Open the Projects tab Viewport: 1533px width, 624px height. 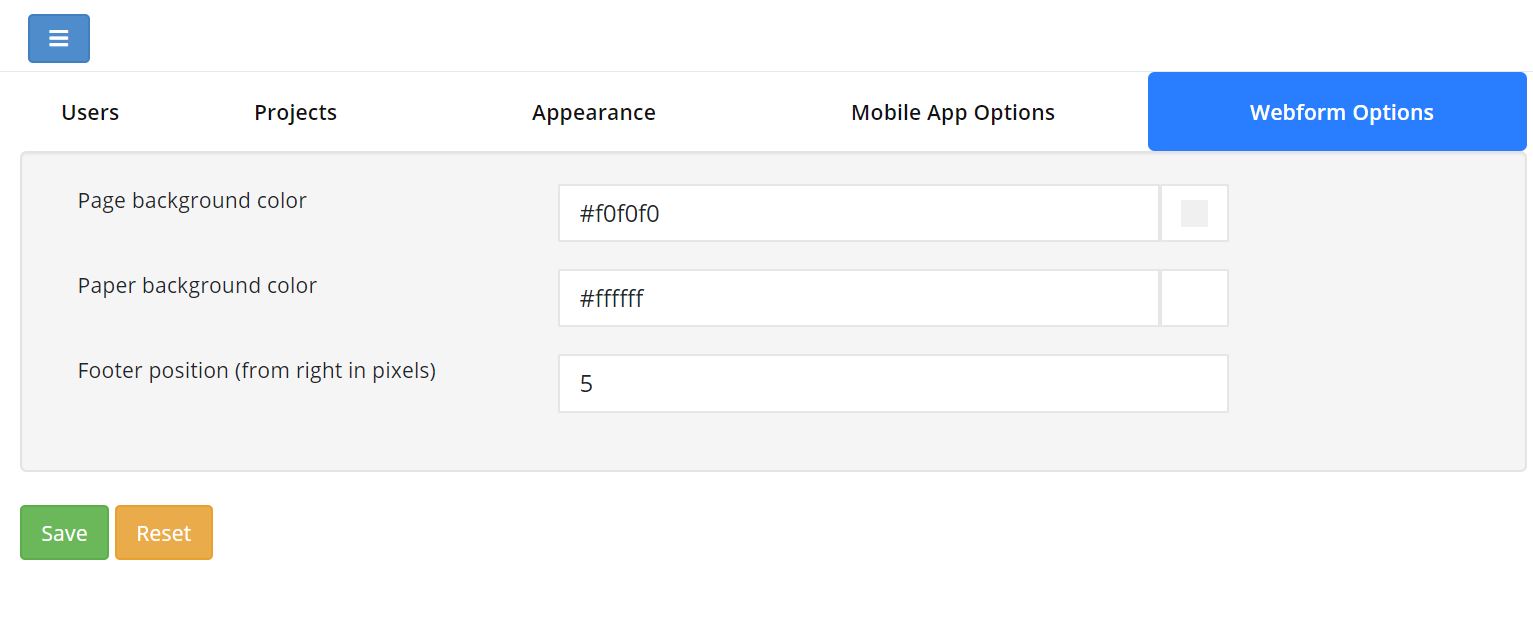[x=295, y=113]
